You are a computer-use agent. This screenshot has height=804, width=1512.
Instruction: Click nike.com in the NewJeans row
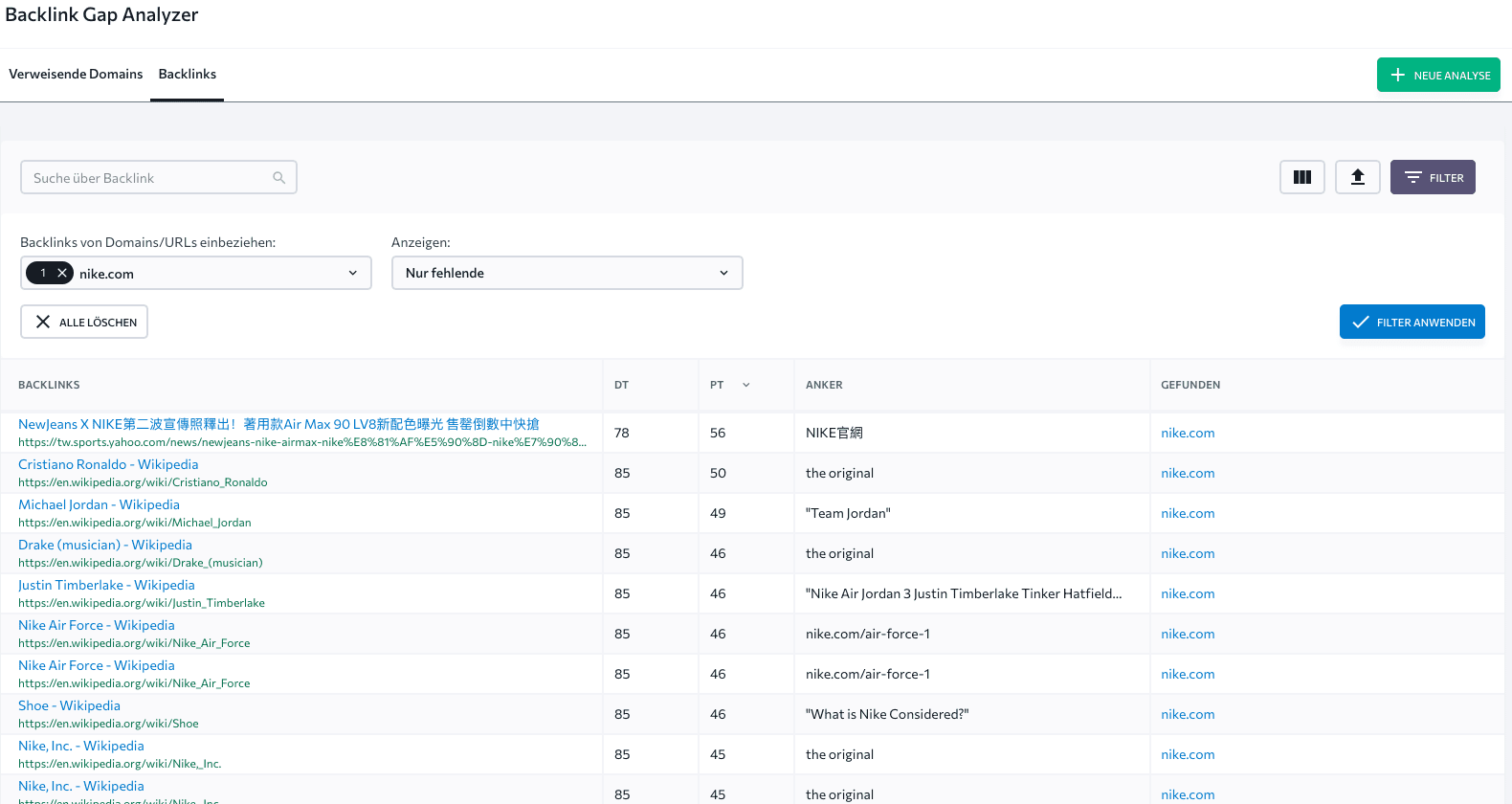tap(1188, 433)
